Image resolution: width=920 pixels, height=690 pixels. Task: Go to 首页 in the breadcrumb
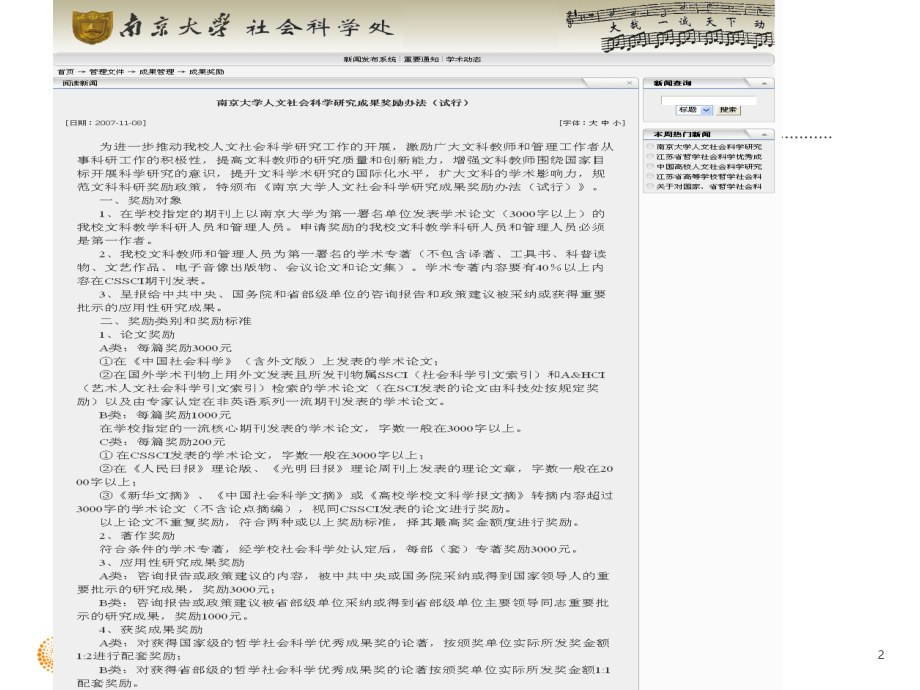(65, 72)
